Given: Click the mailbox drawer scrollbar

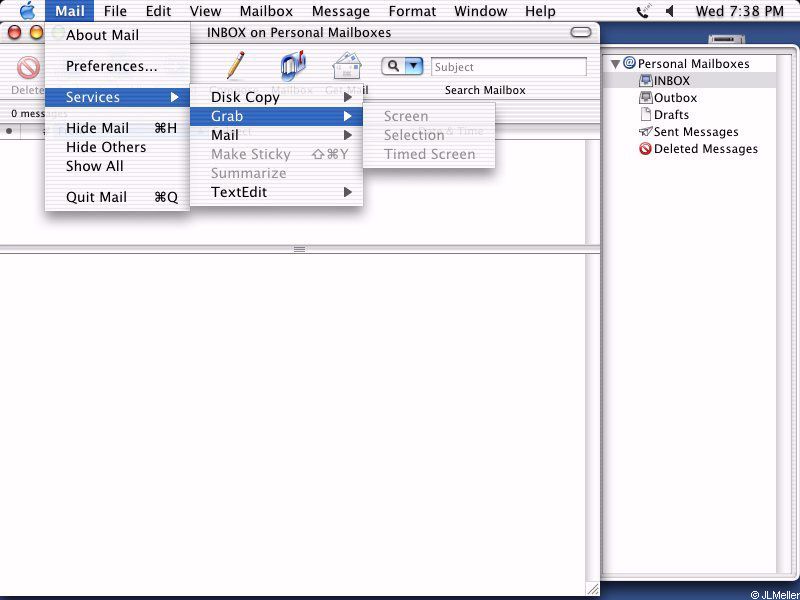Looking at the screenshot, I should (782, 314).
